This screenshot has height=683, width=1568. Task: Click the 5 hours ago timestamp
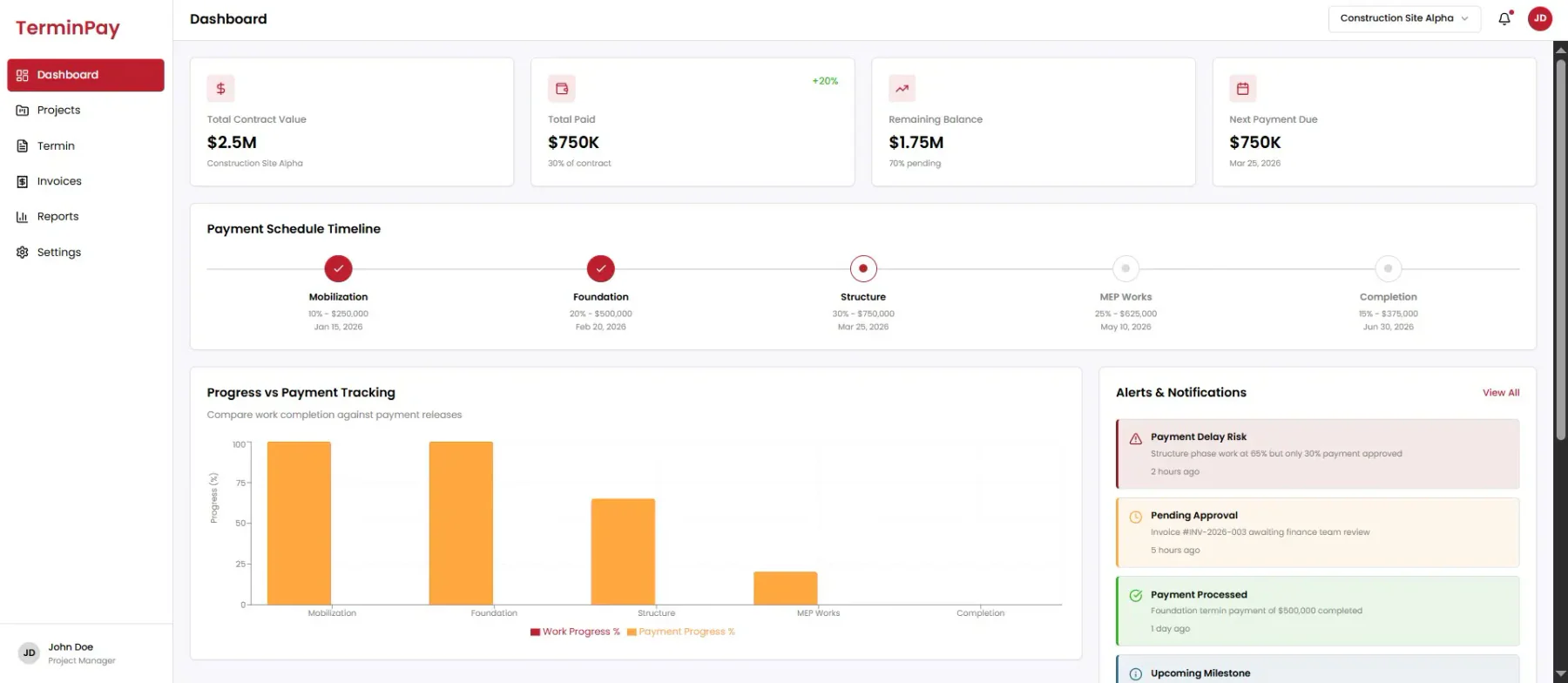[1175, 551]
